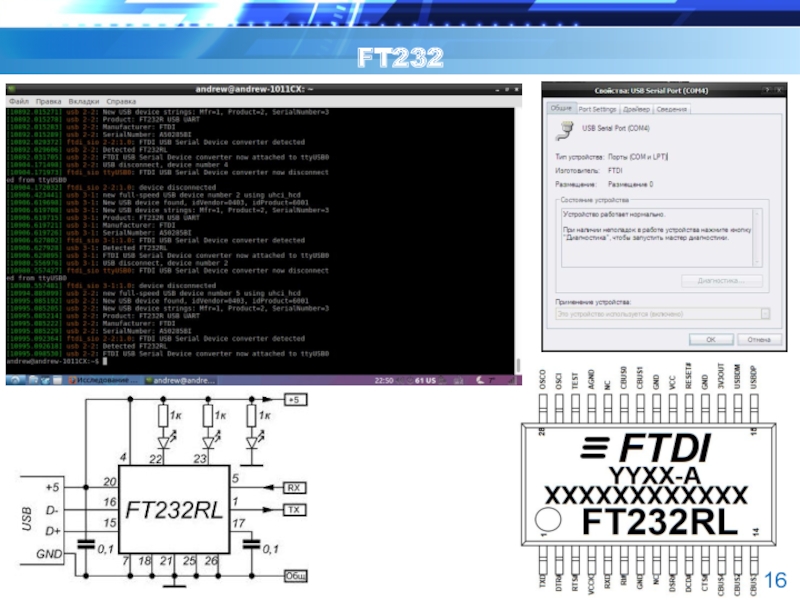Click the 'Применение устройства' label
The width and height of the screenshot is (800, 600).
click(593, 302)
